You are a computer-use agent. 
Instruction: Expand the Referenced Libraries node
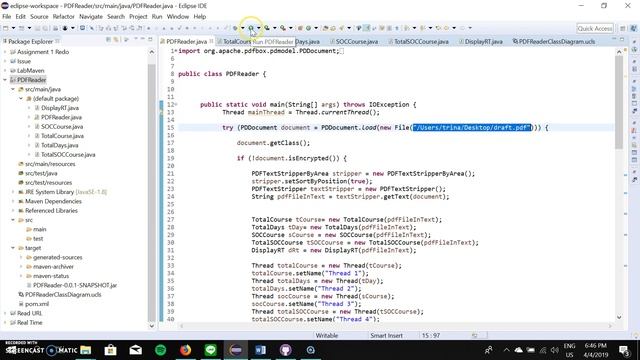coord(13,211)
